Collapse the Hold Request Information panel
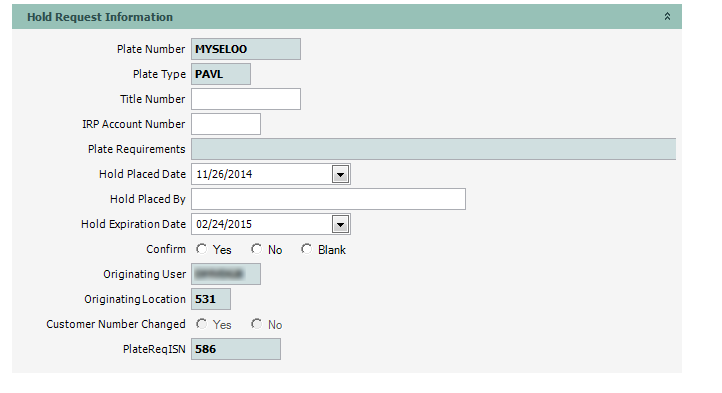Viewport: 722px width, 393px height. point(667,17)
